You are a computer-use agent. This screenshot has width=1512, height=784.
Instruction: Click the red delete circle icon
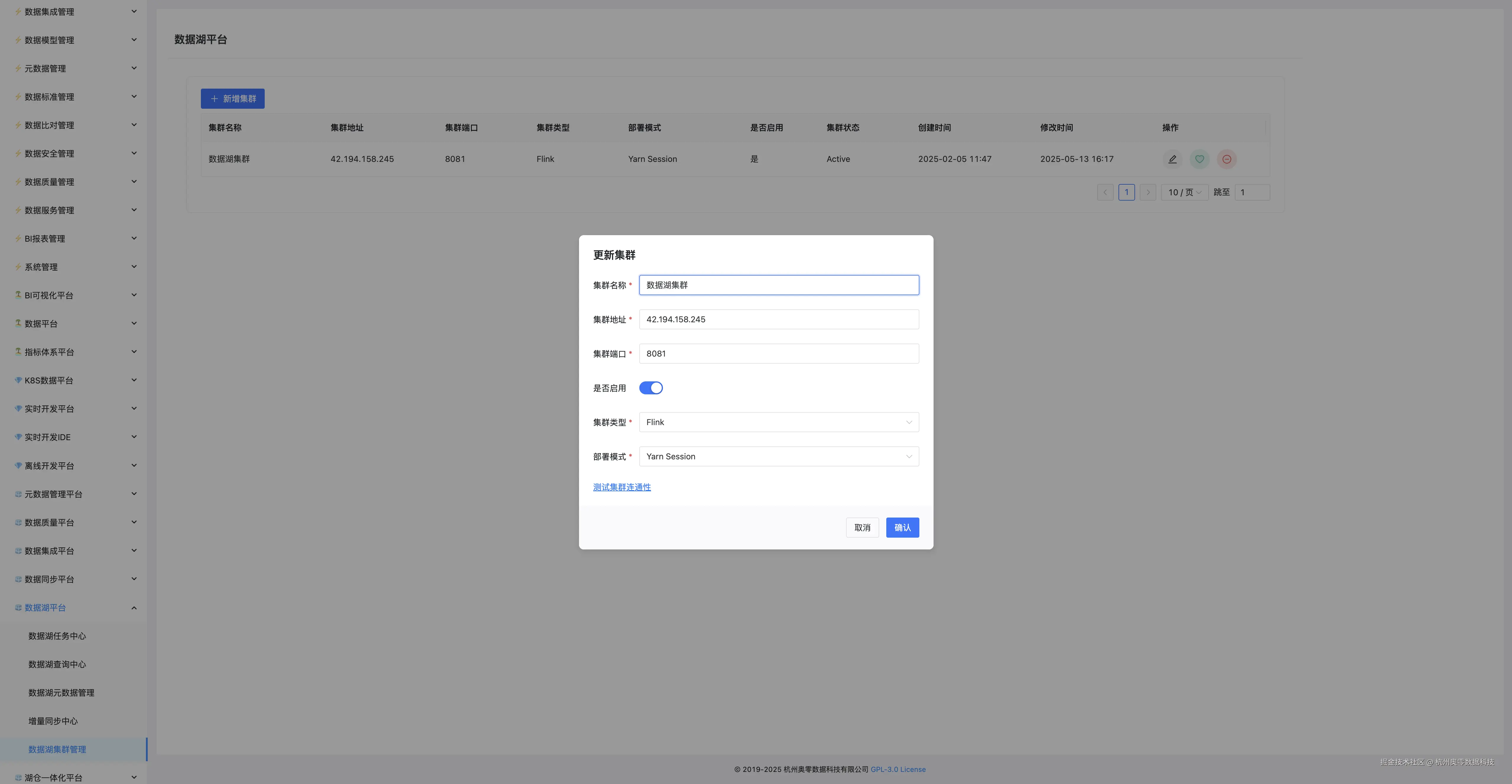[1226, 159]
